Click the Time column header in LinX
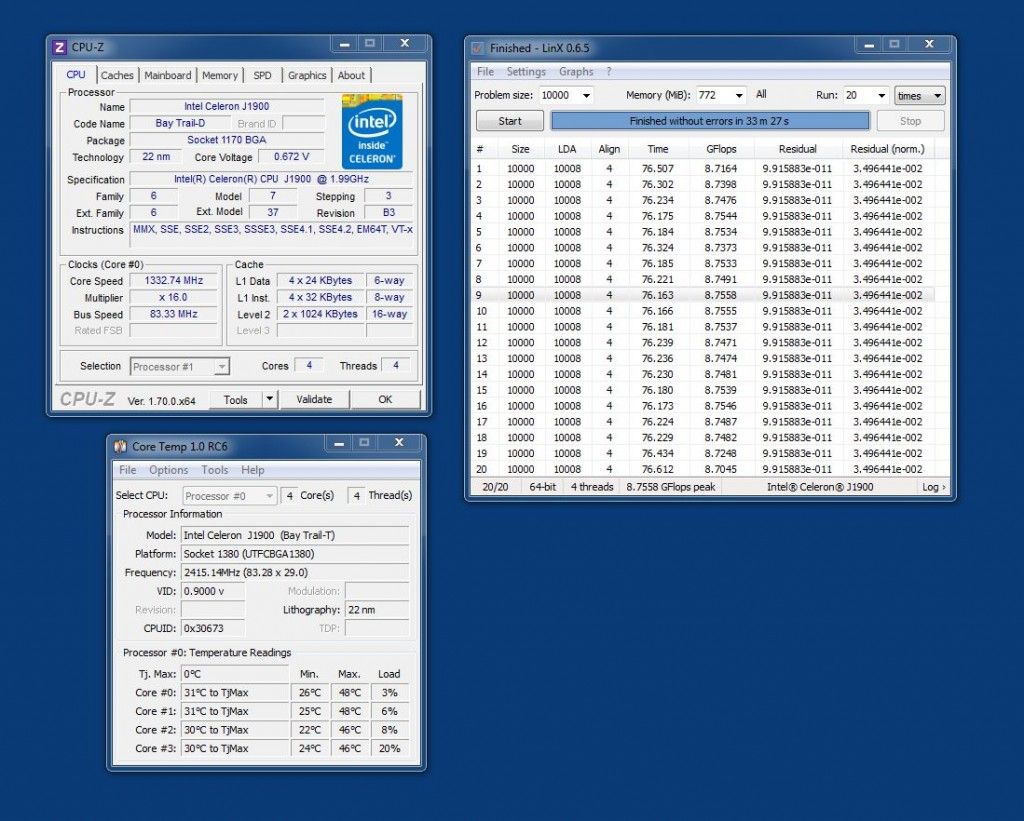This screenshot has width=1024, height=821. [x=658, y=149]
